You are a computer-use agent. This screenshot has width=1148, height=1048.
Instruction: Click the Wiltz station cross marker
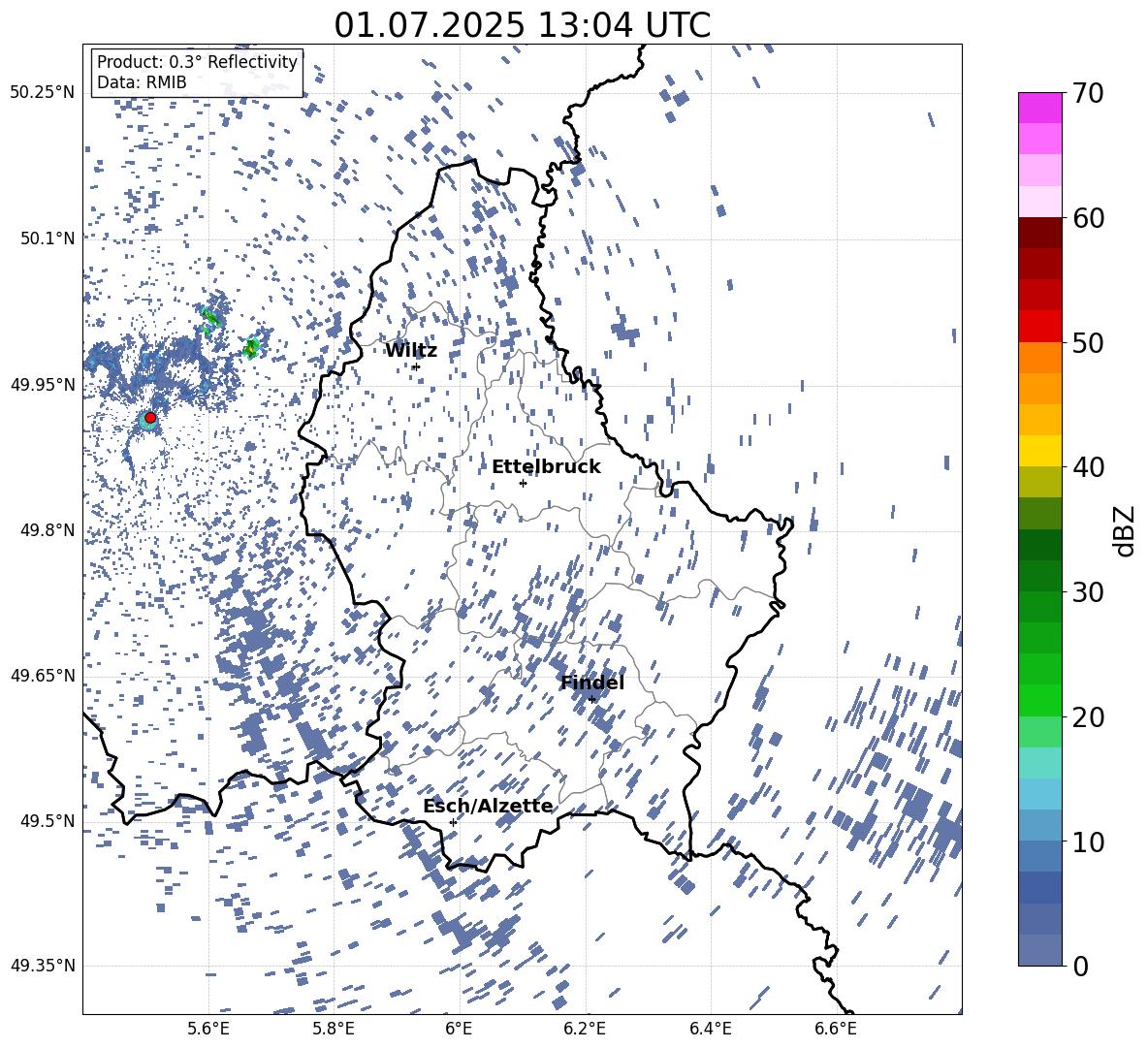[416, 366]
